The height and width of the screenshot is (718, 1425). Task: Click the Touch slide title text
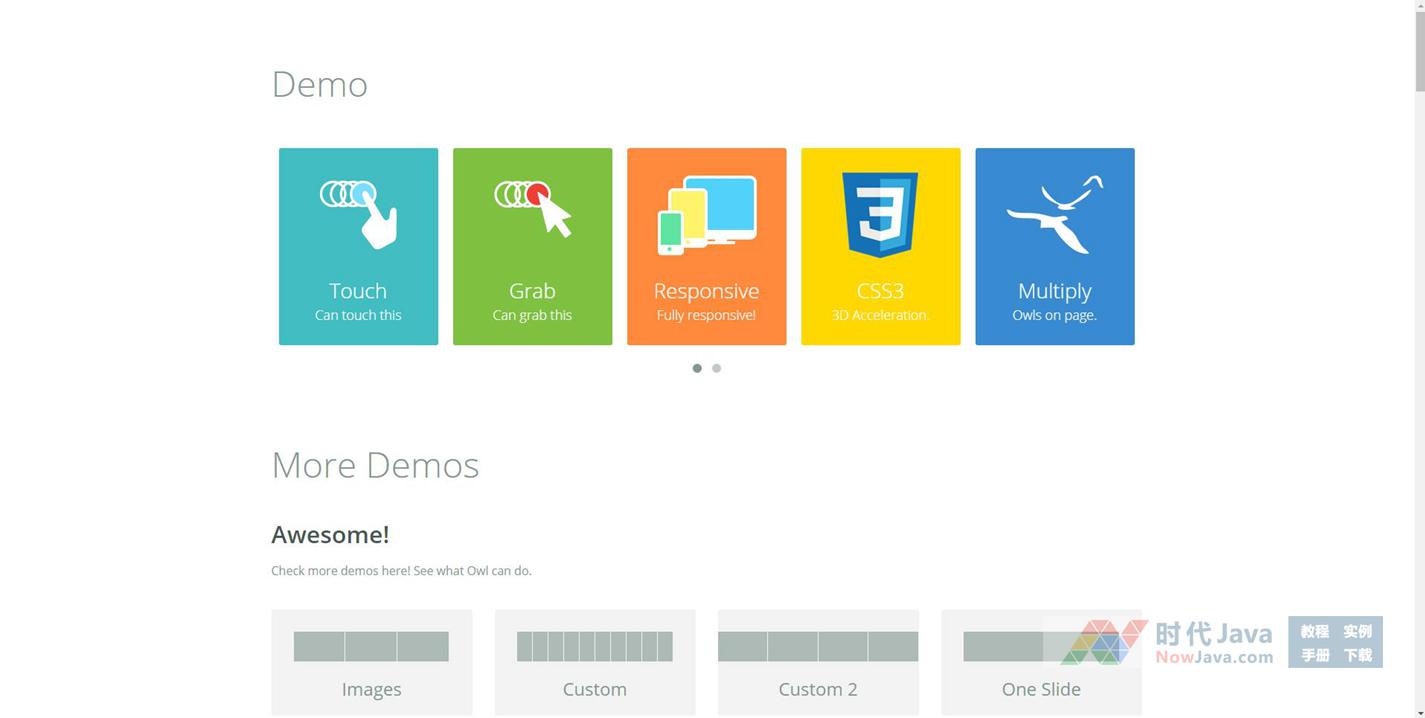(x=358, y=291)
